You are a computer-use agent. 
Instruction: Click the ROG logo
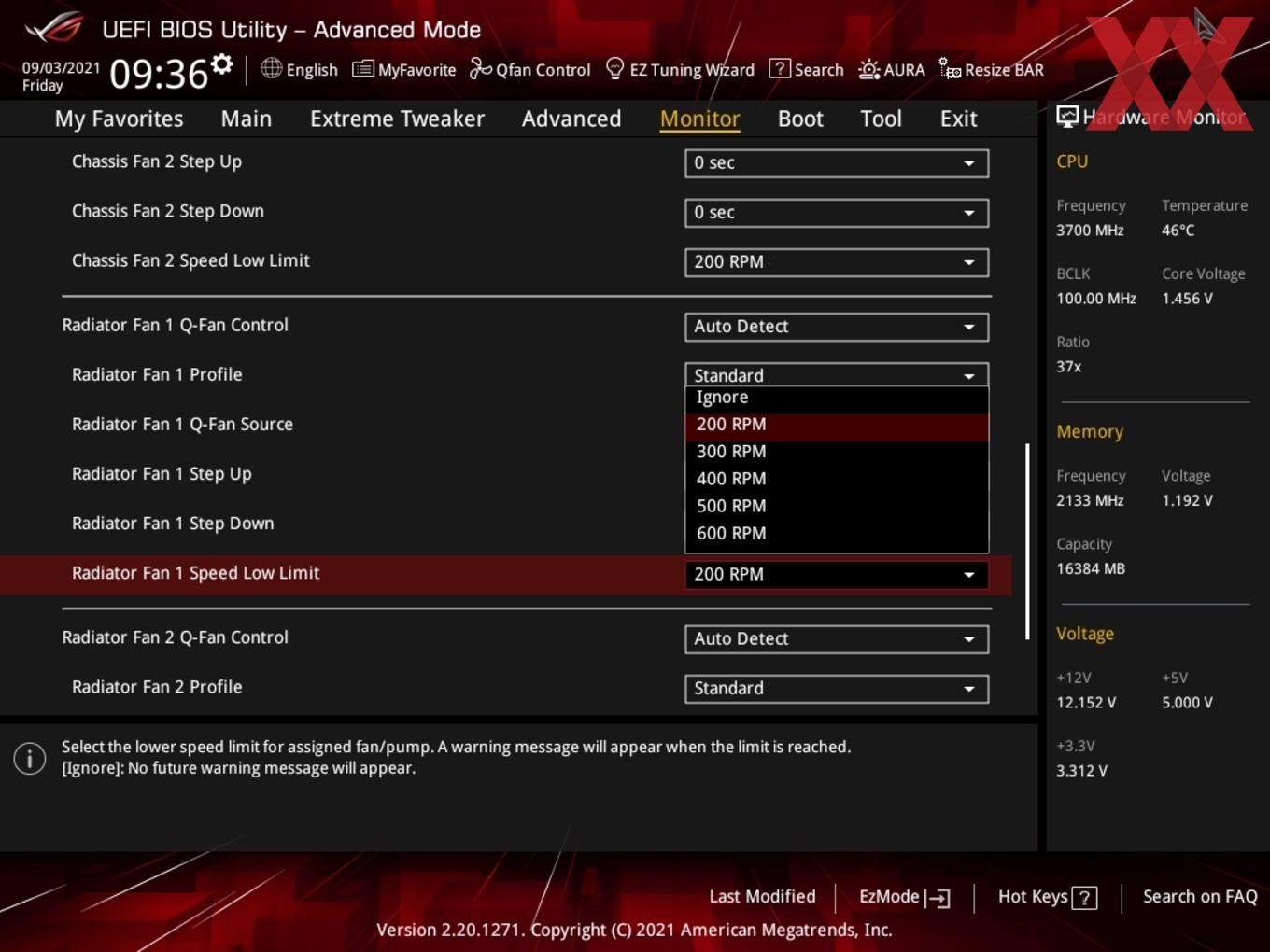[54, 28]
